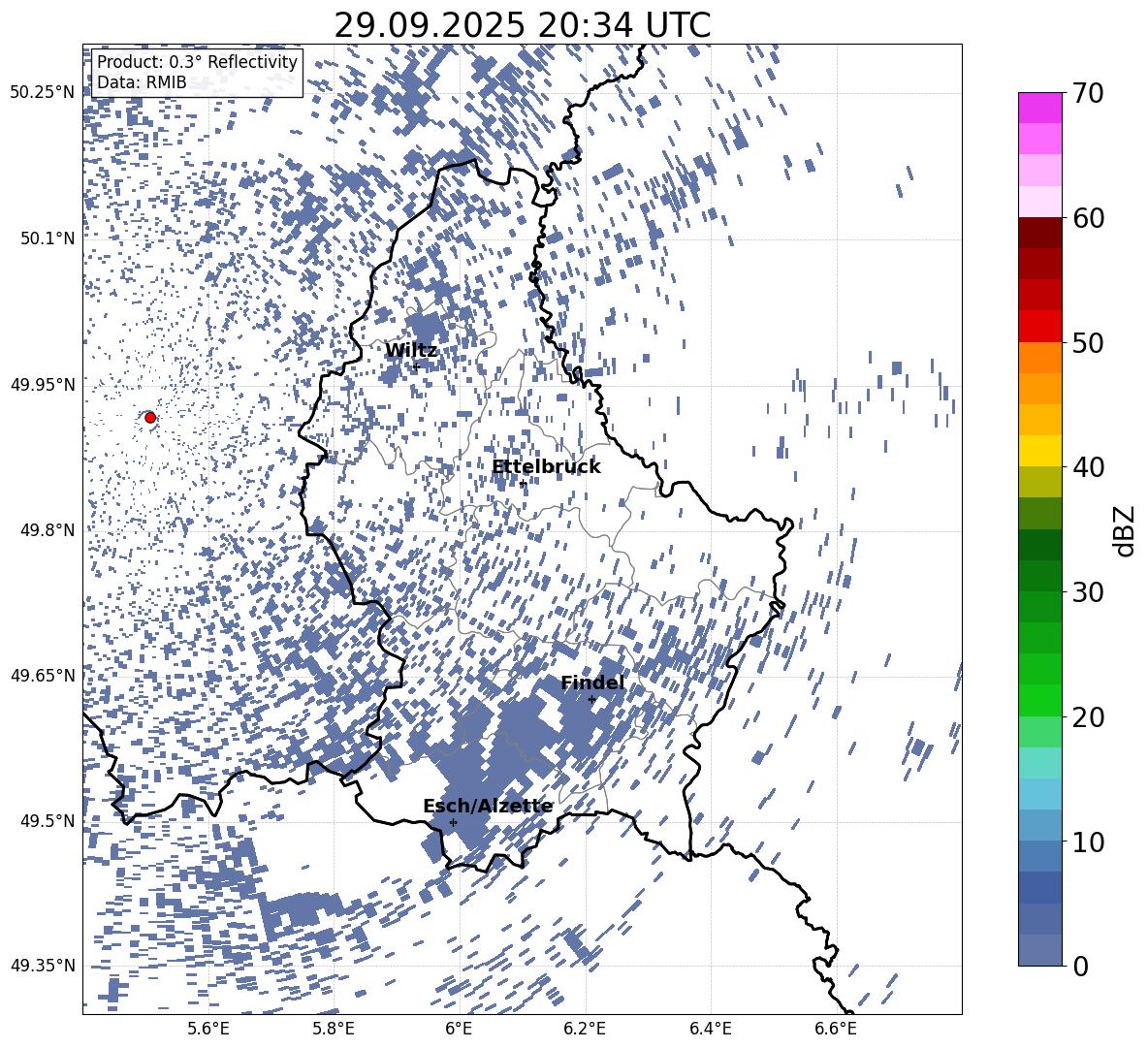Click the red radar site marker
The width and height of the screenshot is (1148, 1048).
pos(150,418)
